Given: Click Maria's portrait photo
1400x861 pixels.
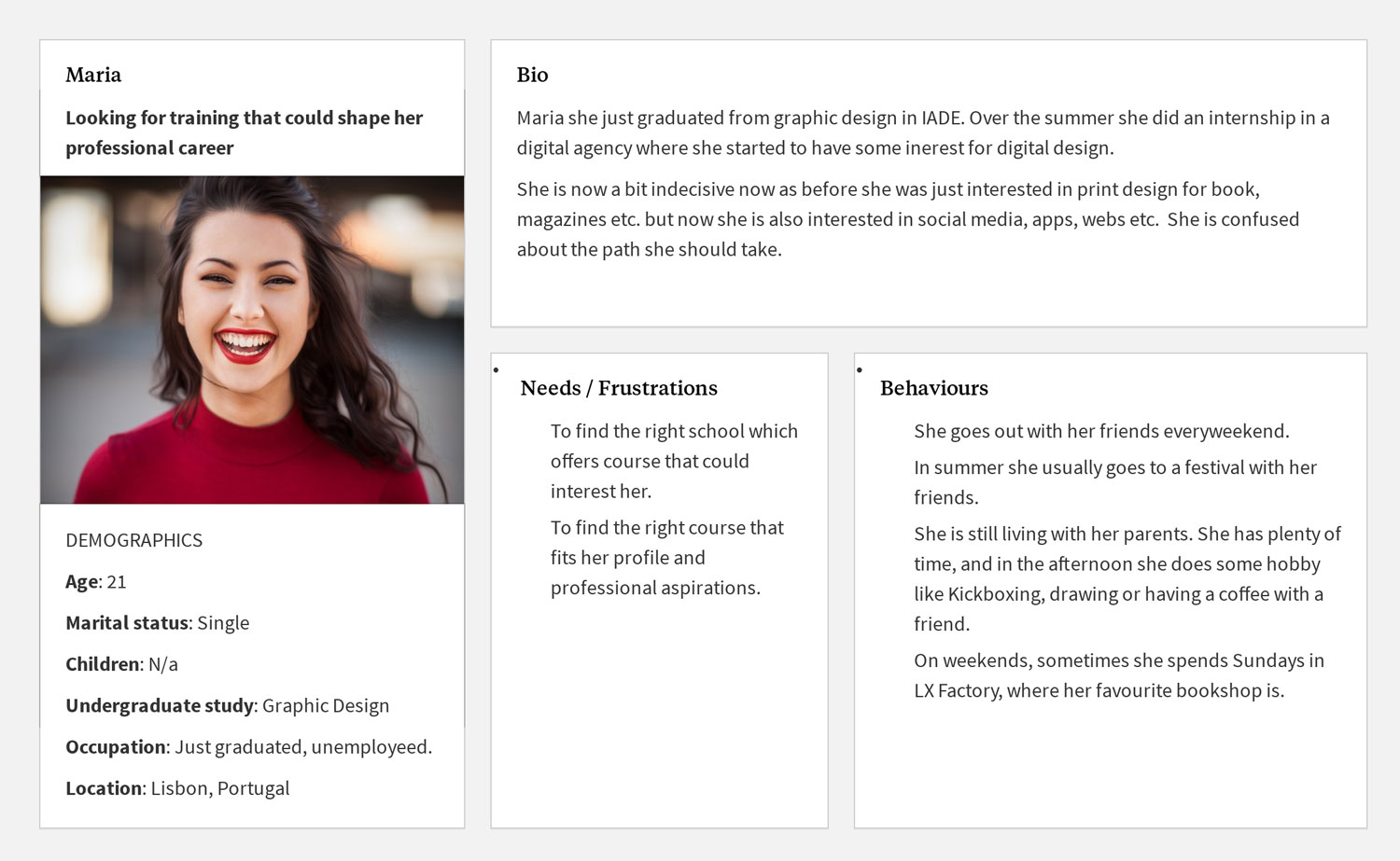Looking at the screenshot, I should (x=252, y=340).
